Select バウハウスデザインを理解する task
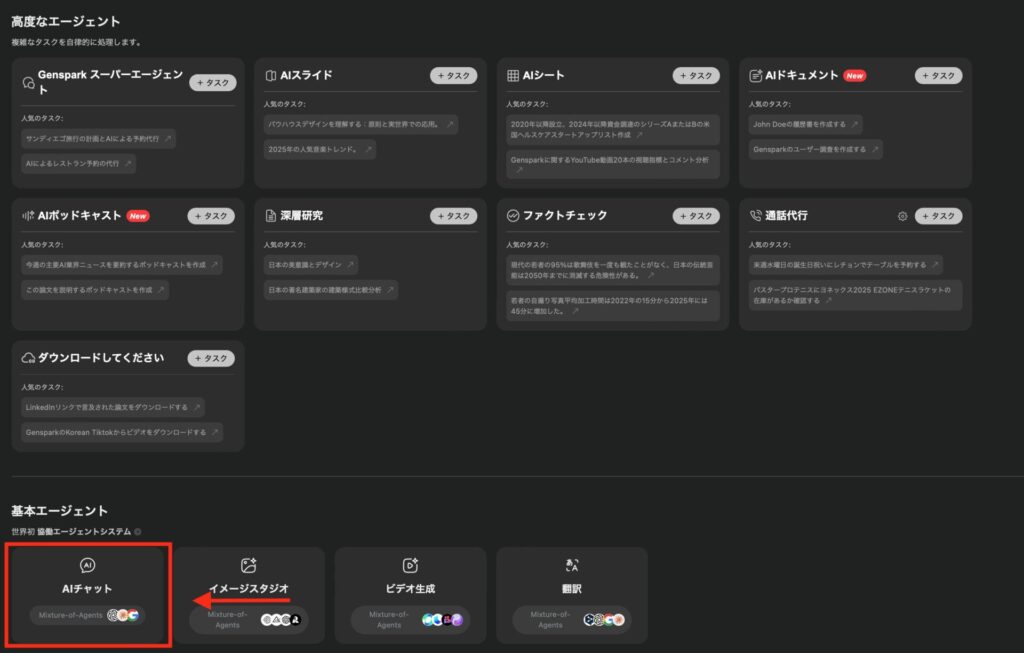 point(360,124)
